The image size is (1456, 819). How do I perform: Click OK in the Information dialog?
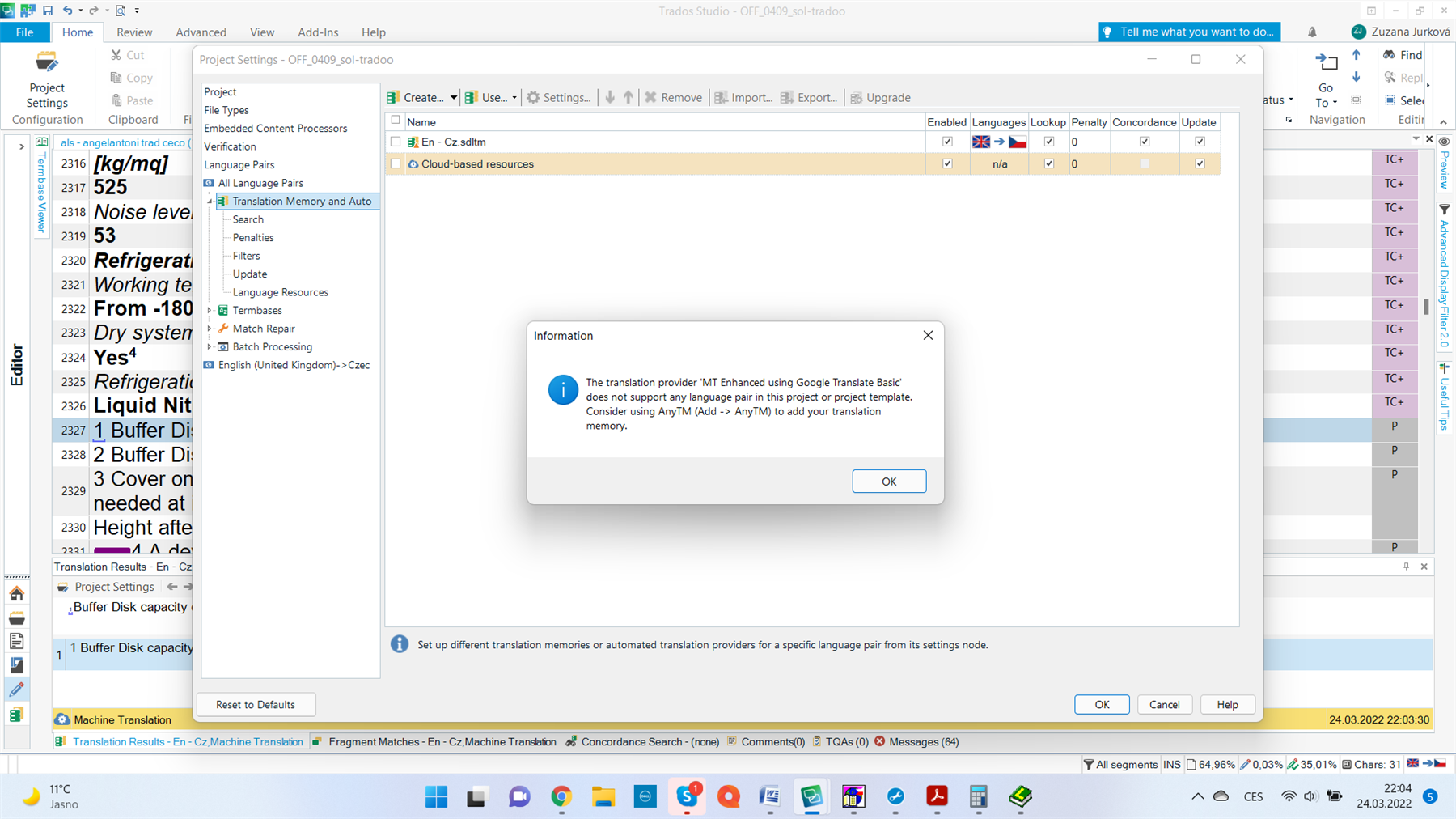888,481
